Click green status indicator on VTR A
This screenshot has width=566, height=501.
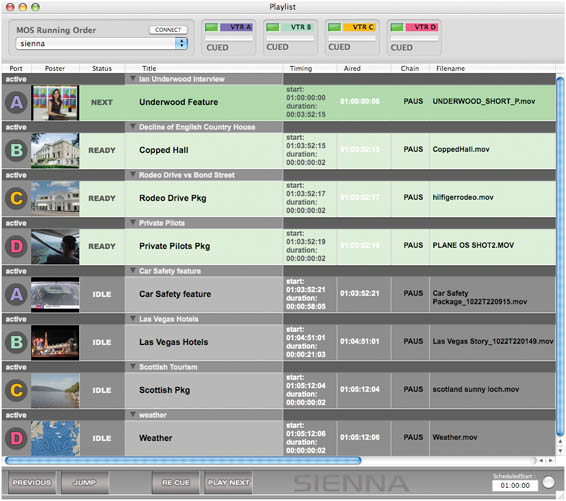(211, 27)
